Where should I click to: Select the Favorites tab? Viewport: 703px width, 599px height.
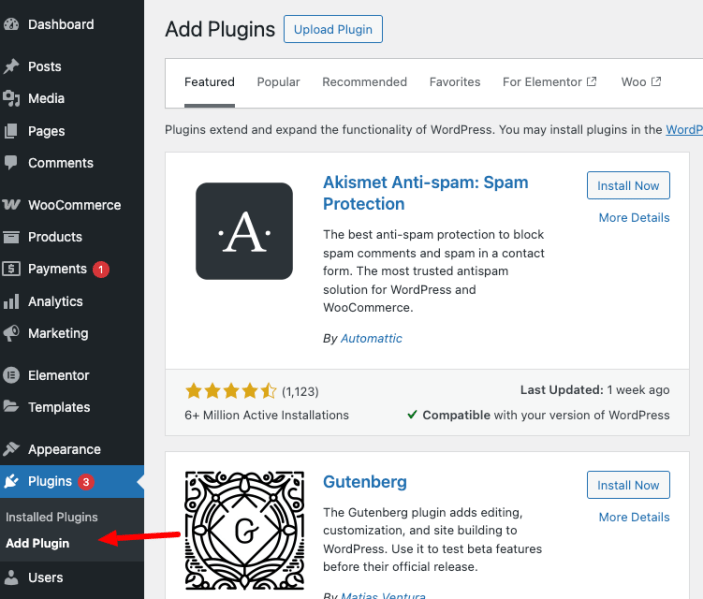point(455,82)
